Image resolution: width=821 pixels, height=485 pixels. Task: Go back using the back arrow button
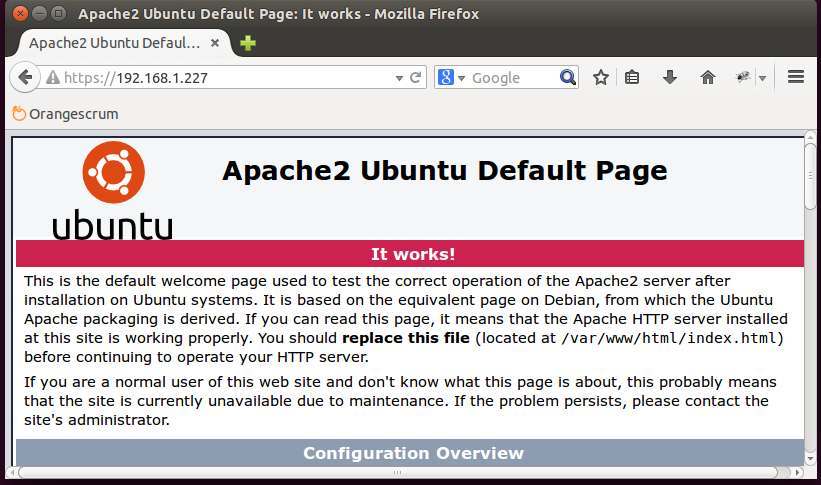24,78
